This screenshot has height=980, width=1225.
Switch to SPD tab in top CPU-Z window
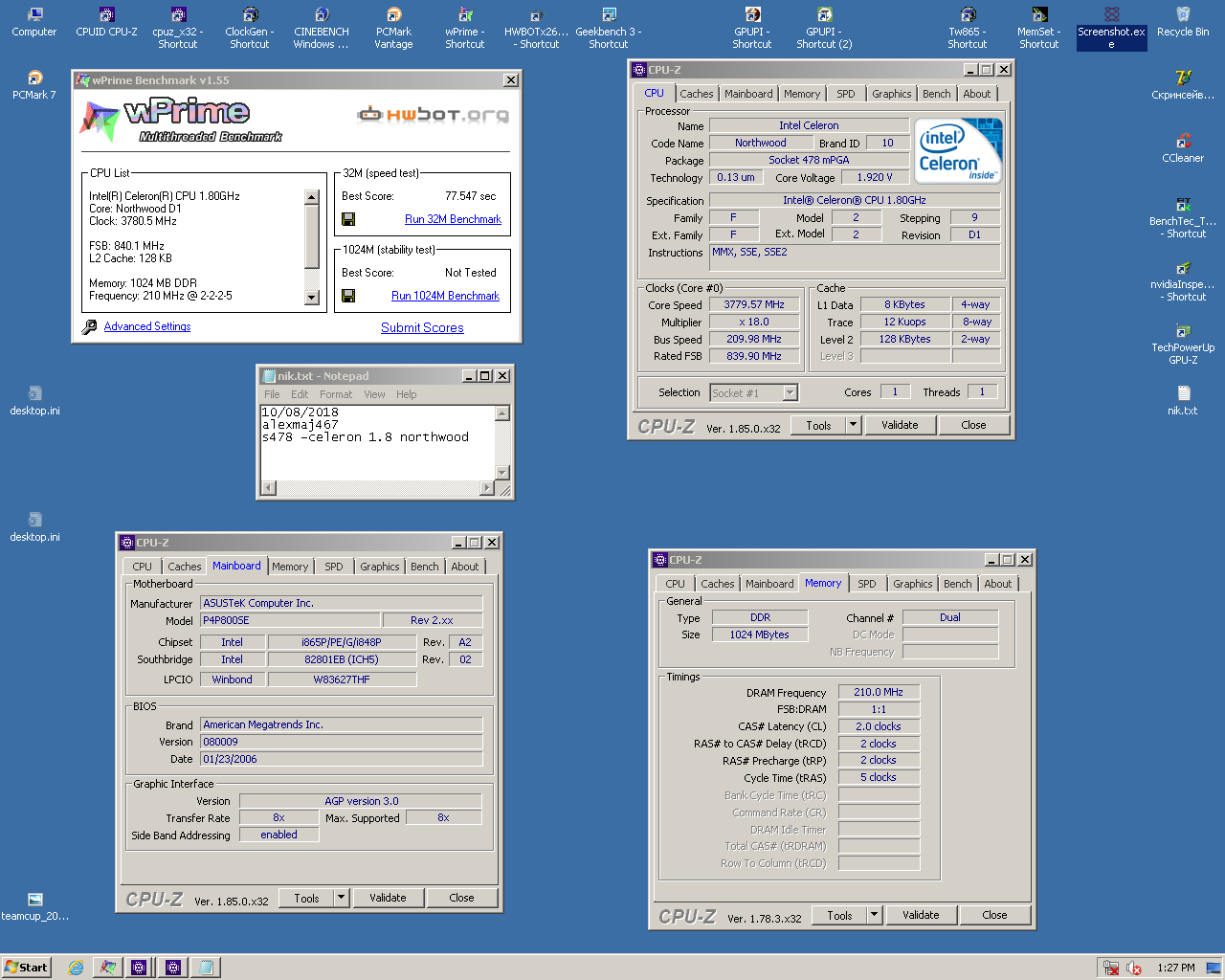(x=846, y=94)
